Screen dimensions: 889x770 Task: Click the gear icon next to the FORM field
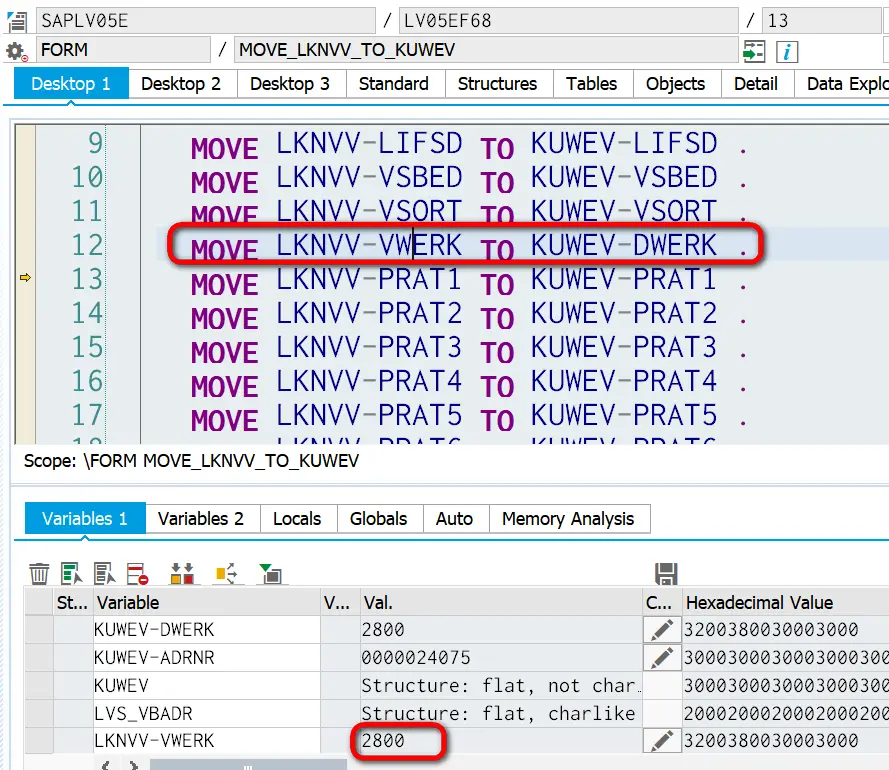(16, 51)
